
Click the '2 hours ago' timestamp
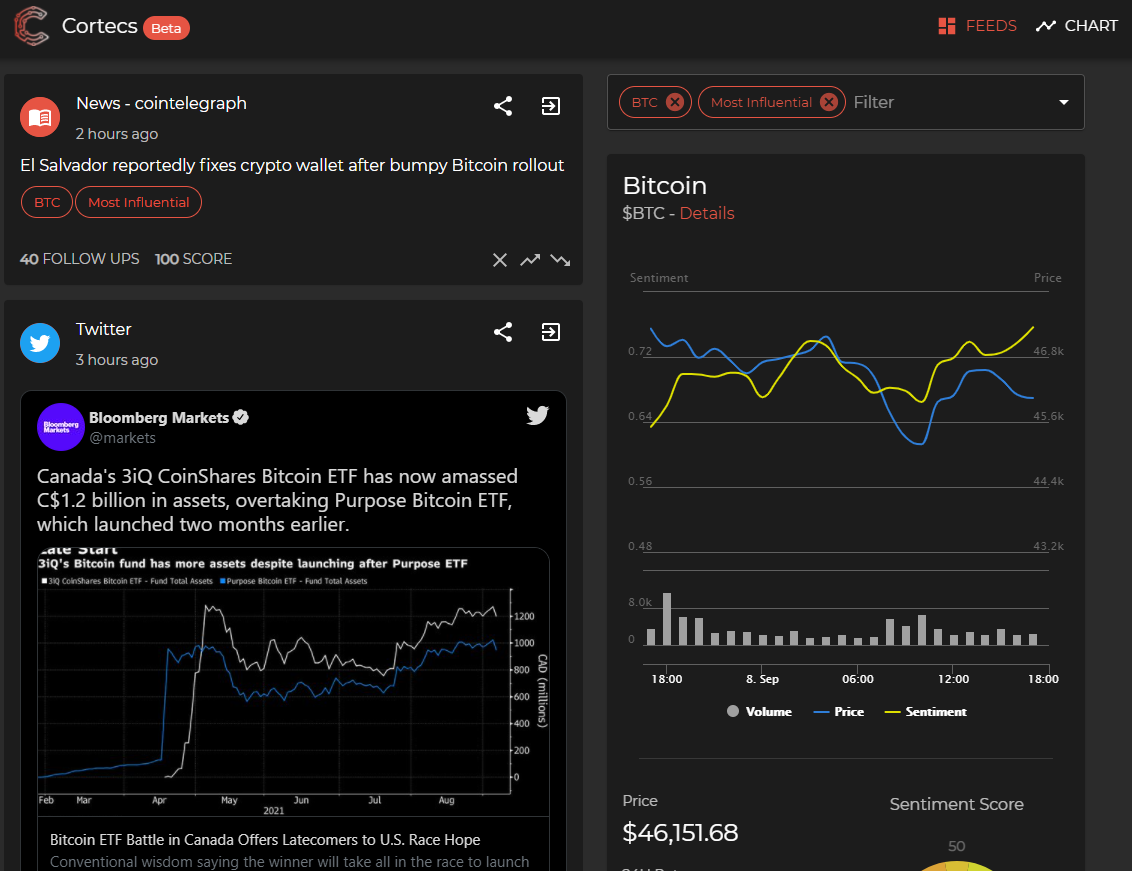pyautogui.click(x=117, y=134)
